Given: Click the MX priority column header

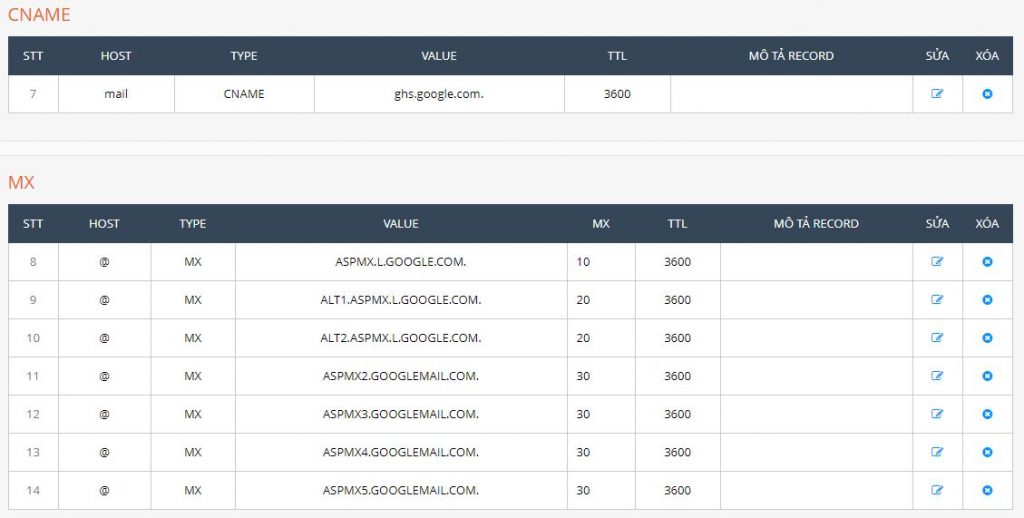Looking at the screenshot, I should [x=601, y=223].
